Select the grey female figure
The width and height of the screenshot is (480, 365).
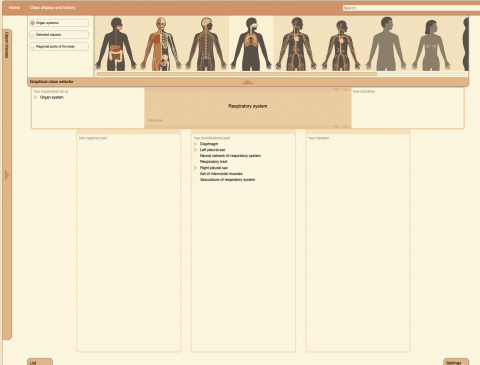[431, 45]
